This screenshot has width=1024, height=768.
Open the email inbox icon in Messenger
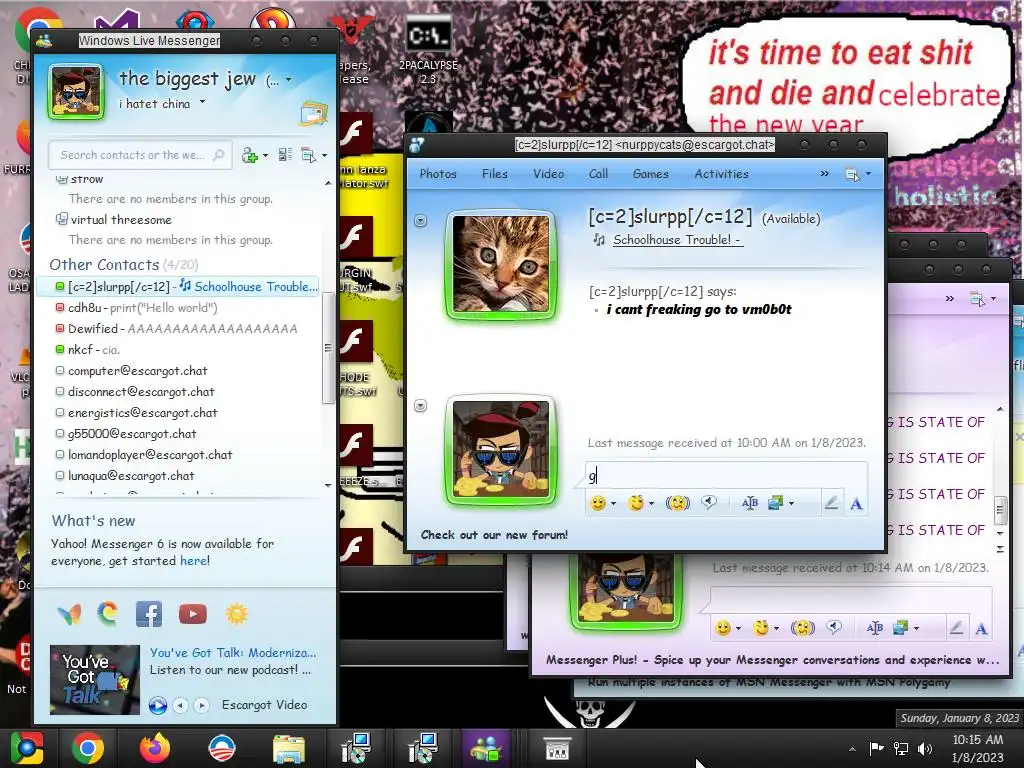pyautogui.click(x=313, y=113)
